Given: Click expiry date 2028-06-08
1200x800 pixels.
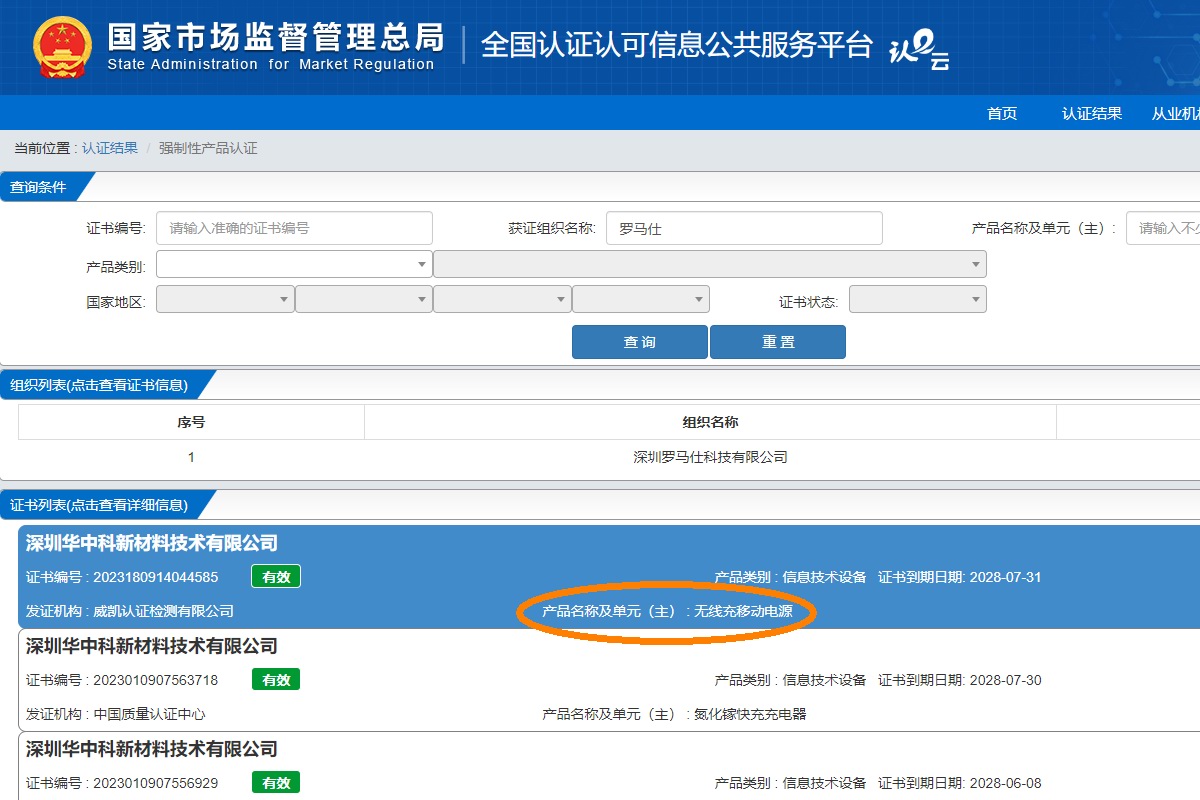Looking at the screenshot, I should (1006, 783).
